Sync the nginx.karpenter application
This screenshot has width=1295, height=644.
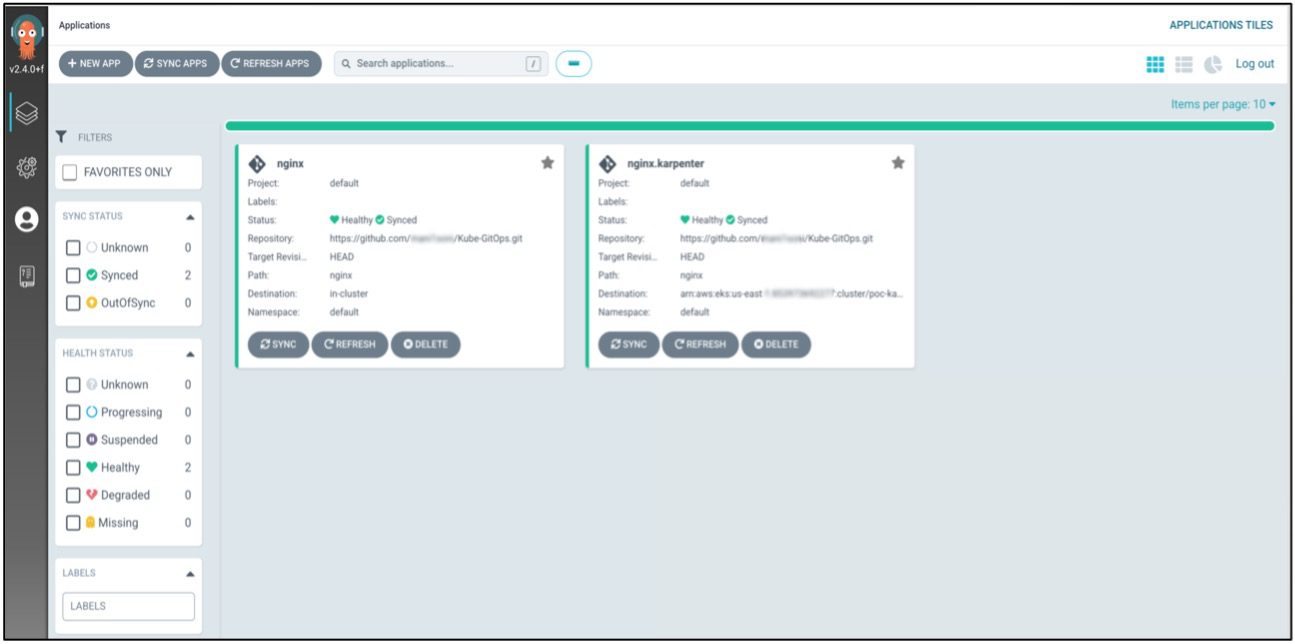(x=628, y=344)
